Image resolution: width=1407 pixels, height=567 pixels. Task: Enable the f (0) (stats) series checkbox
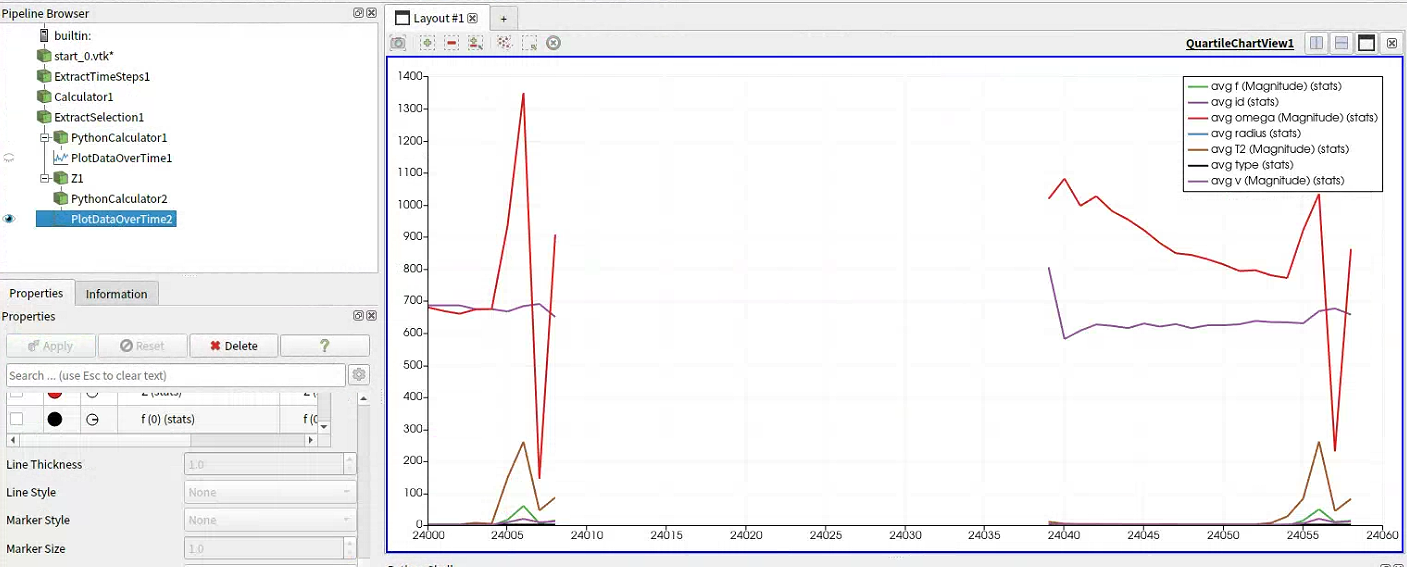click(x=17, y=419)
